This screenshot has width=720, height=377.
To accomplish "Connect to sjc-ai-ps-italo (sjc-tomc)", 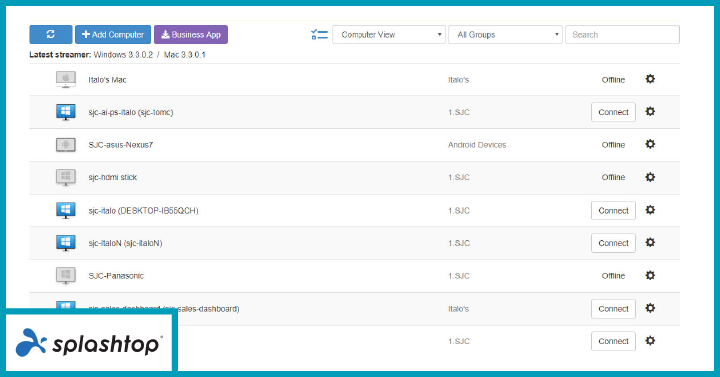I will click(613, 112).
